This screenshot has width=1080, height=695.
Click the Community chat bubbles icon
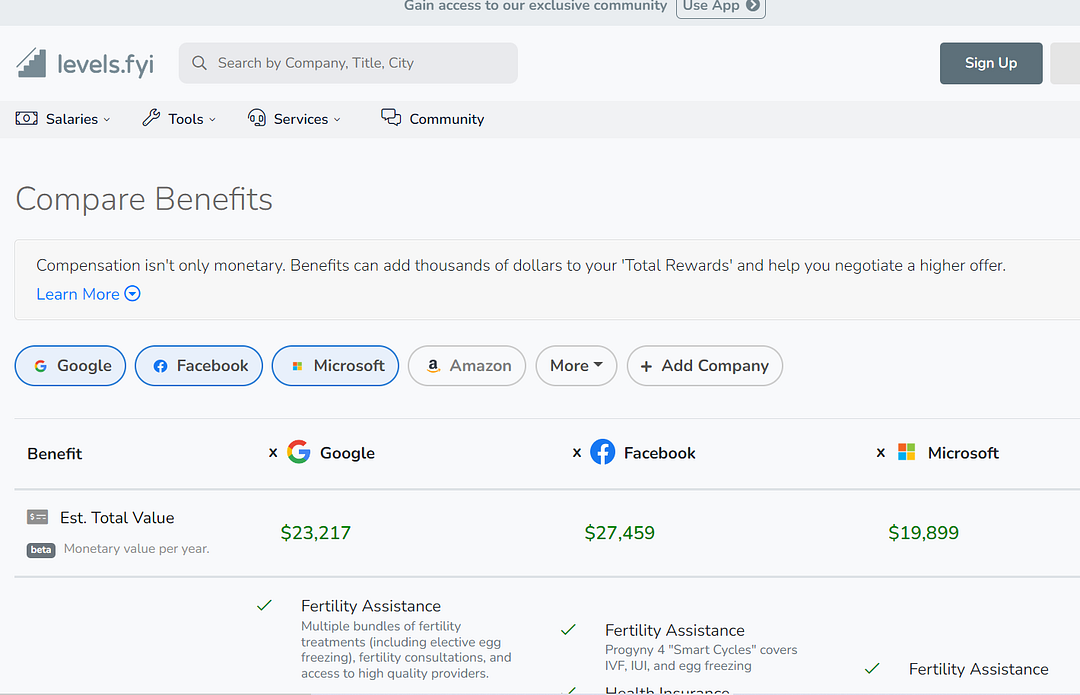[391, 117]
